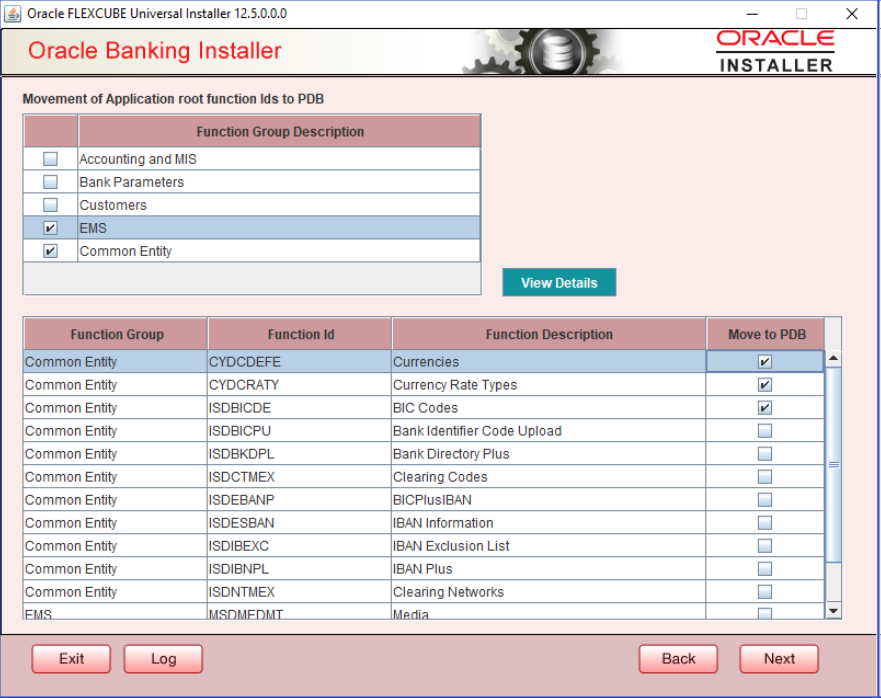Screen dimensions: 881x698
Task: Select the ISDNTMEX function id cell
Action: coord(299,592)
